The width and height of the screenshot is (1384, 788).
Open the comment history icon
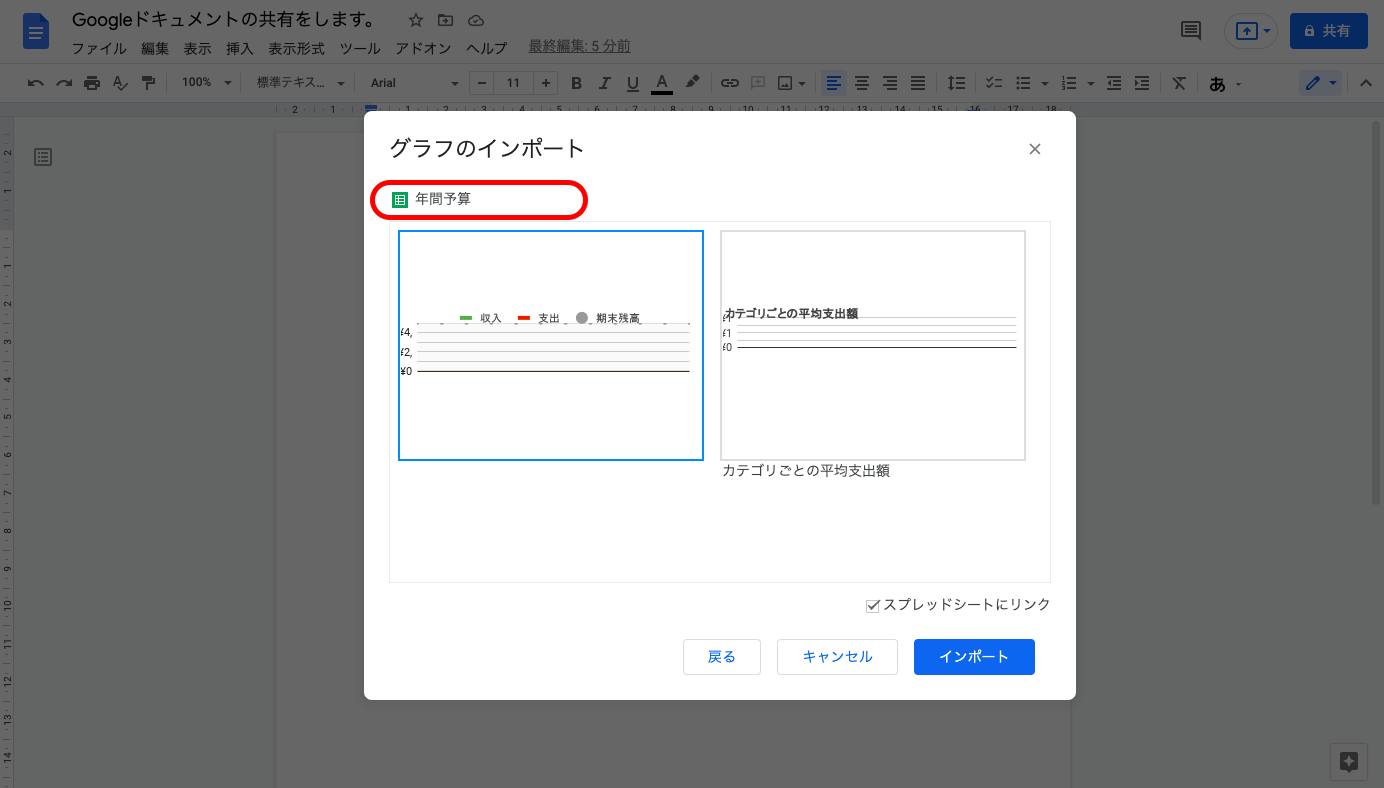click(1191, 31)
